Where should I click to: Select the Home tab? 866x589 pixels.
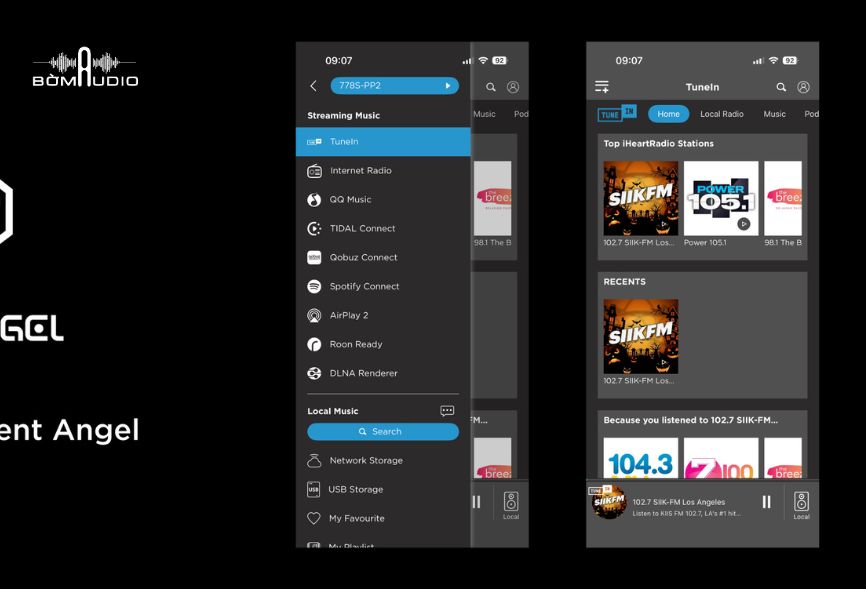[668, 114]
